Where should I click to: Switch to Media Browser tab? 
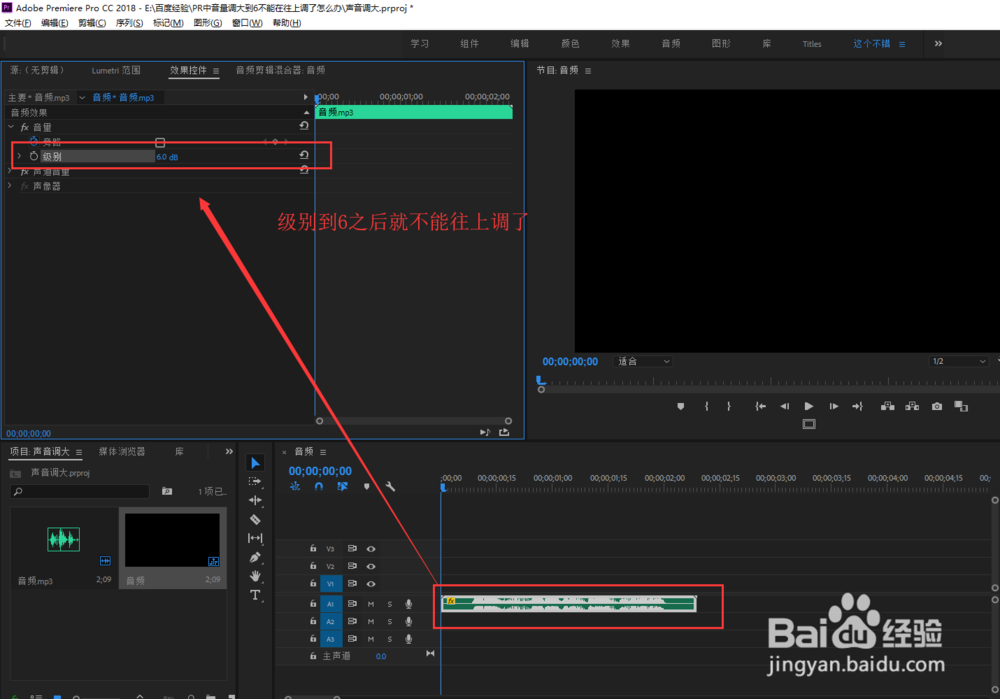(x=122, y=452)
